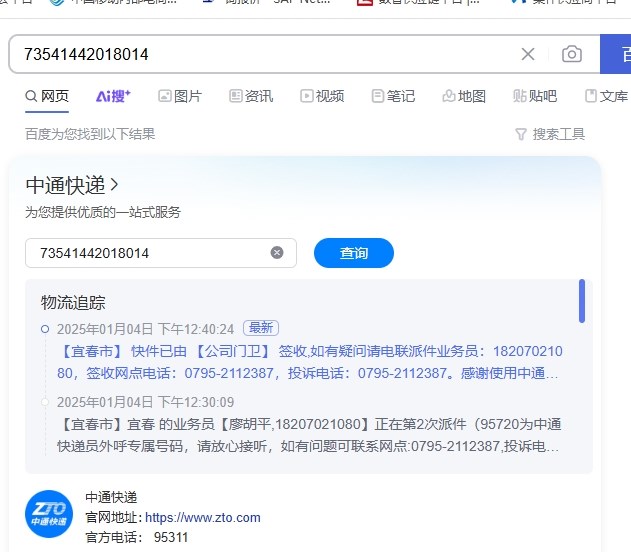Click the timestamp 2025年01月04日 下午12:30:09
The image size is (631, 552).
point(145,402)
